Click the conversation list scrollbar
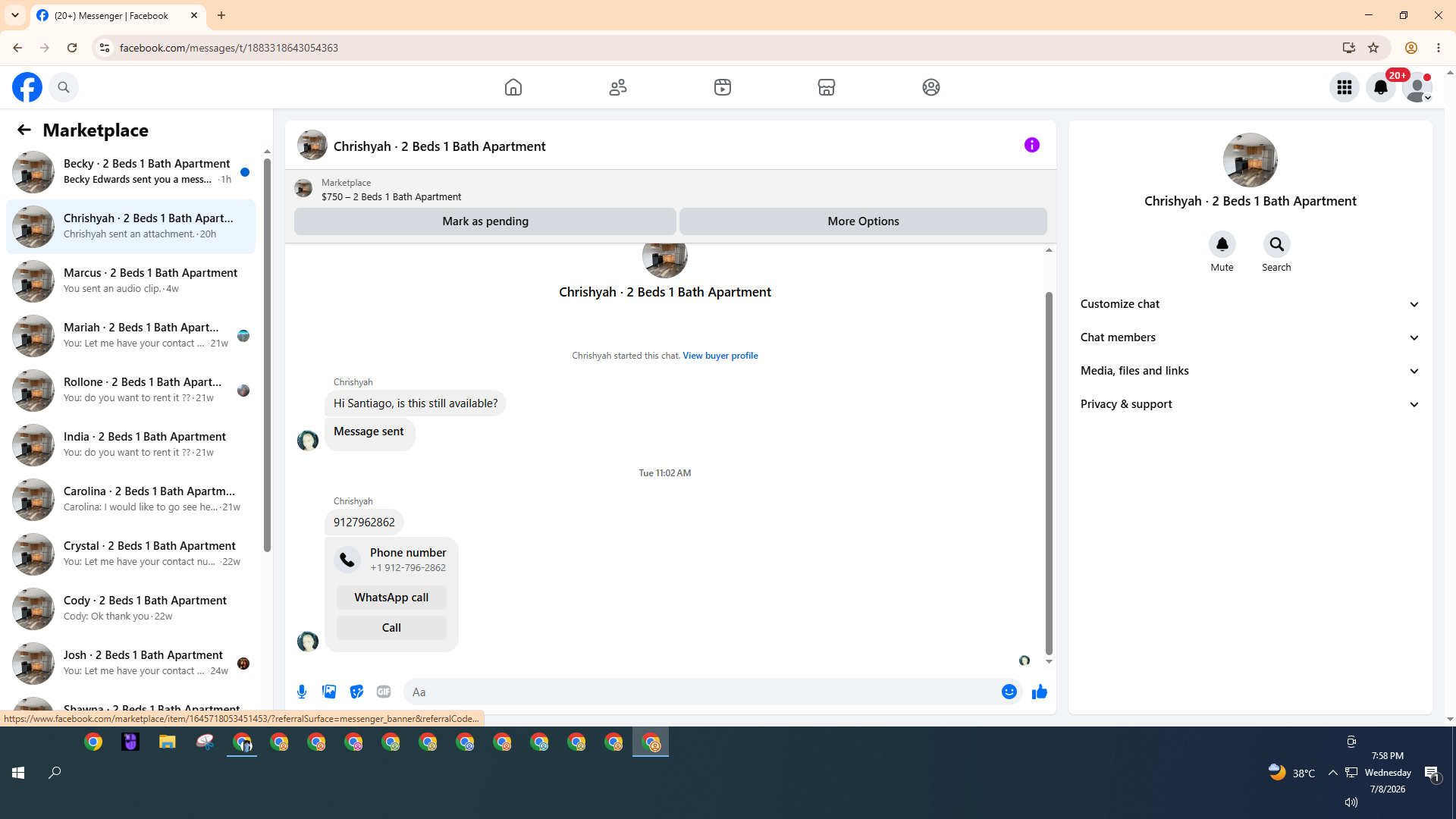1456x819 pixels. tap(267, 355)
